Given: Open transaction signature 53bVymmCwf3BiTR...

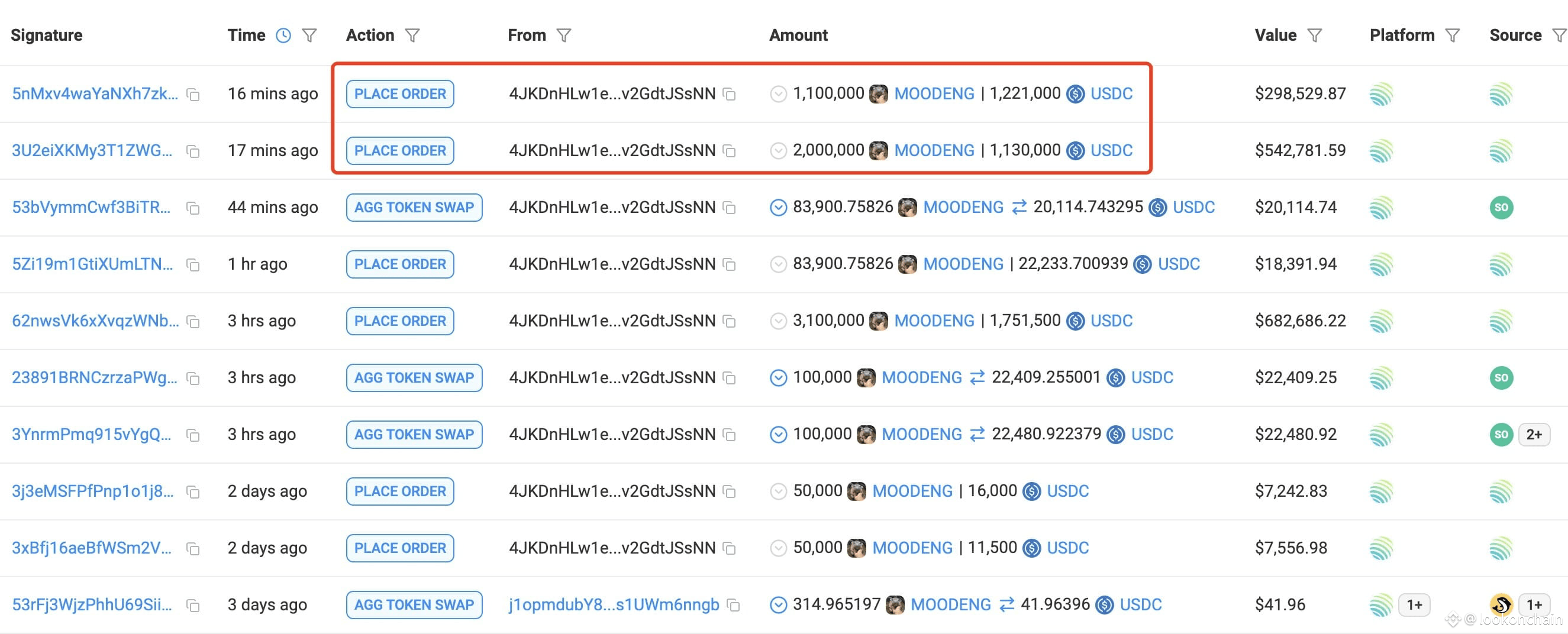Looking at the screenshot, I should tap(91, 207).
